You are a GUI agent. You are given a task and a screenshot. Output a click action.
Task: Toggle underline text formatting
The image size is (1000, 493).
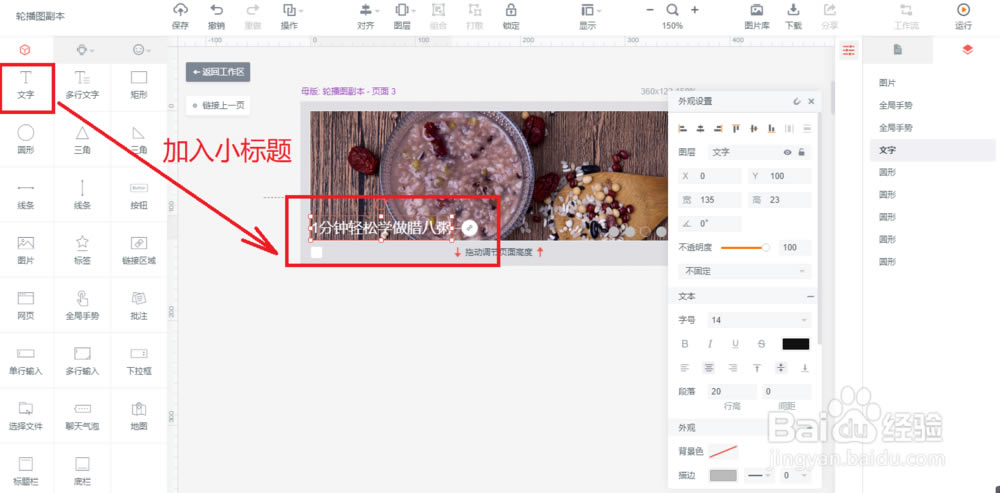(735, 344)
